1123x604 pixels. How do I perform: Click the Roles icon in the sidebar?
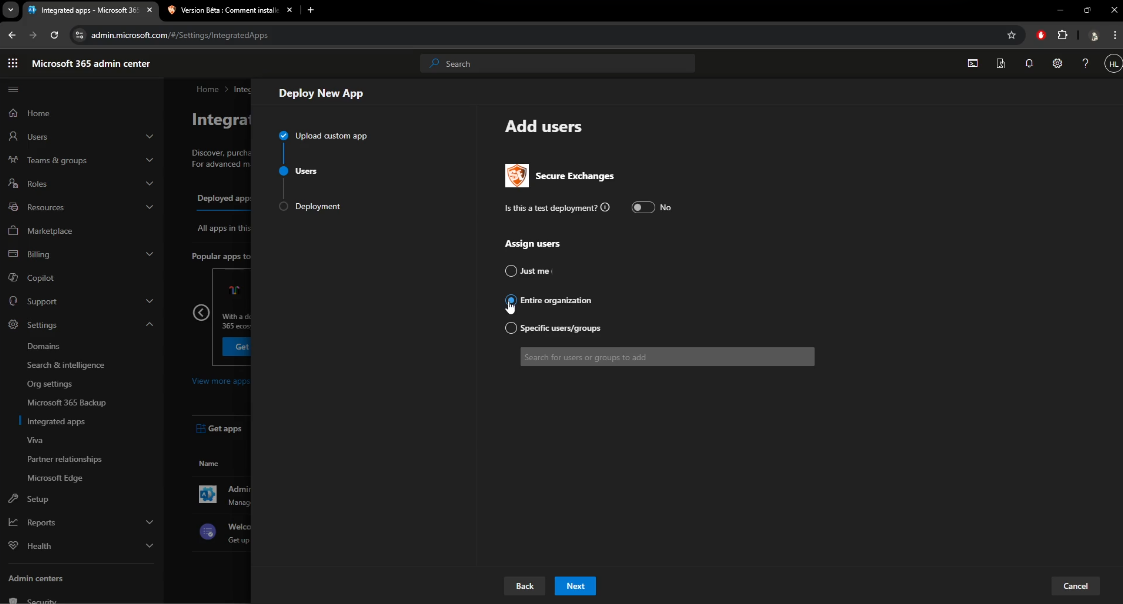(13, 183)
